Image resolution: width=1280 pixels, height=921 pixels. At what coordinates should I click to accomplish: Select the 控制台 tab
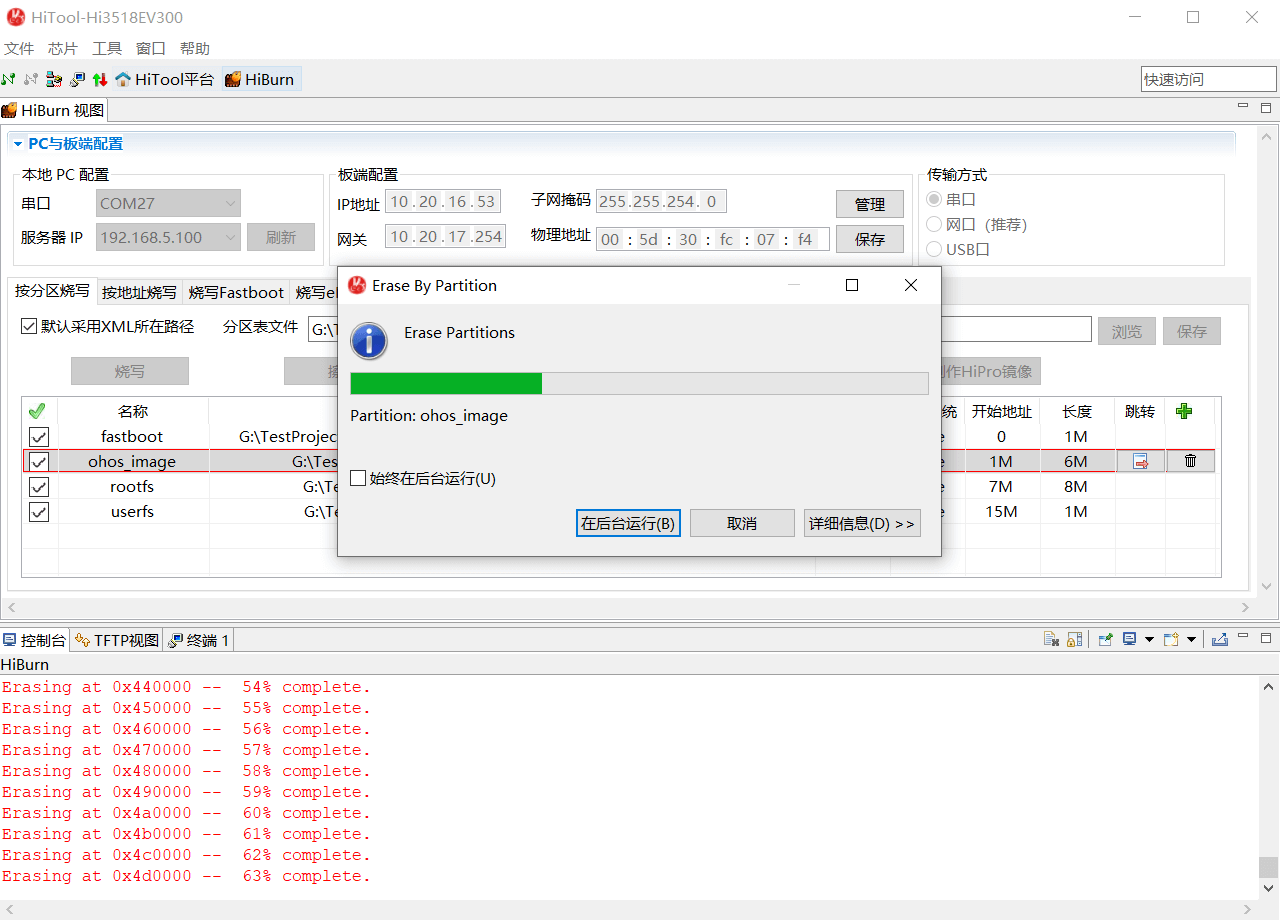tap(35, 640)
